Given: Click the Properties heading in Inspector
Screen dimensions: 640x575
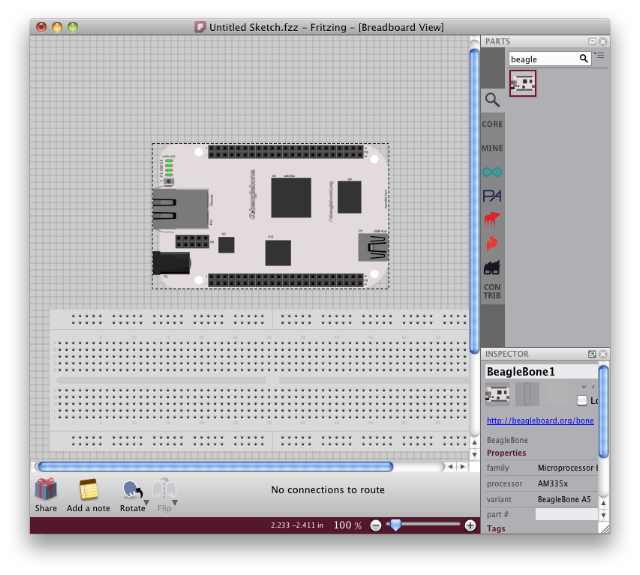Looking at the screenshot, I should 506,453.
